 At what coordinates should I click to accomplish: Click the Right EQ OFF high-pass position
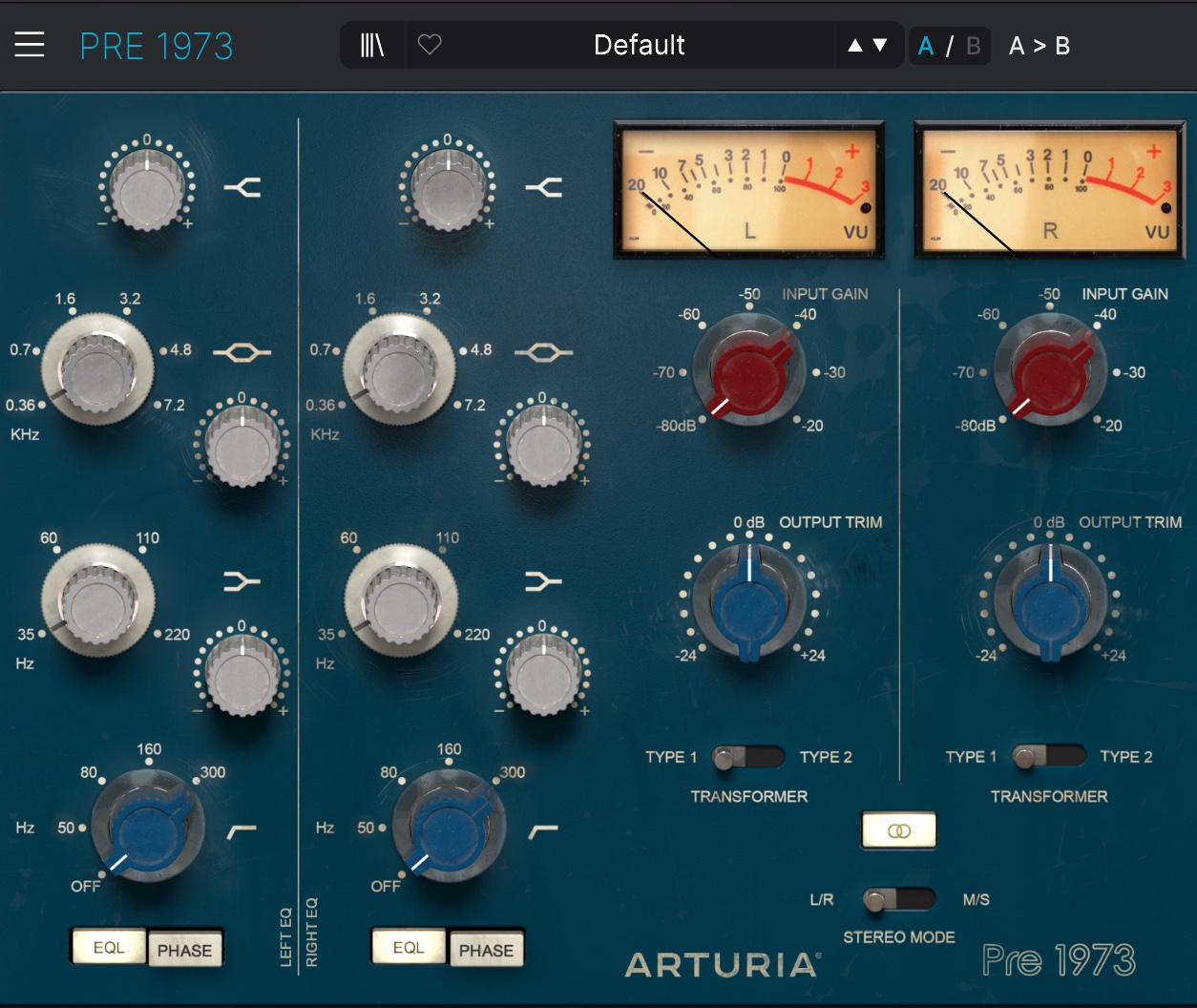click(x=386, y=886)
